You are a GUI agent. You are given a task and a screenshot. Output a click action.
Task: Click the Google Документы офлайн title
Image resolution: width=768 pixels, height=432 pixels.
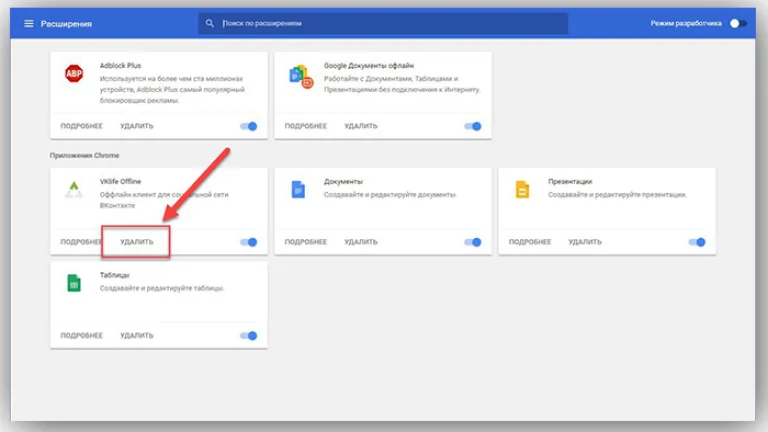(x=369, y=65)
